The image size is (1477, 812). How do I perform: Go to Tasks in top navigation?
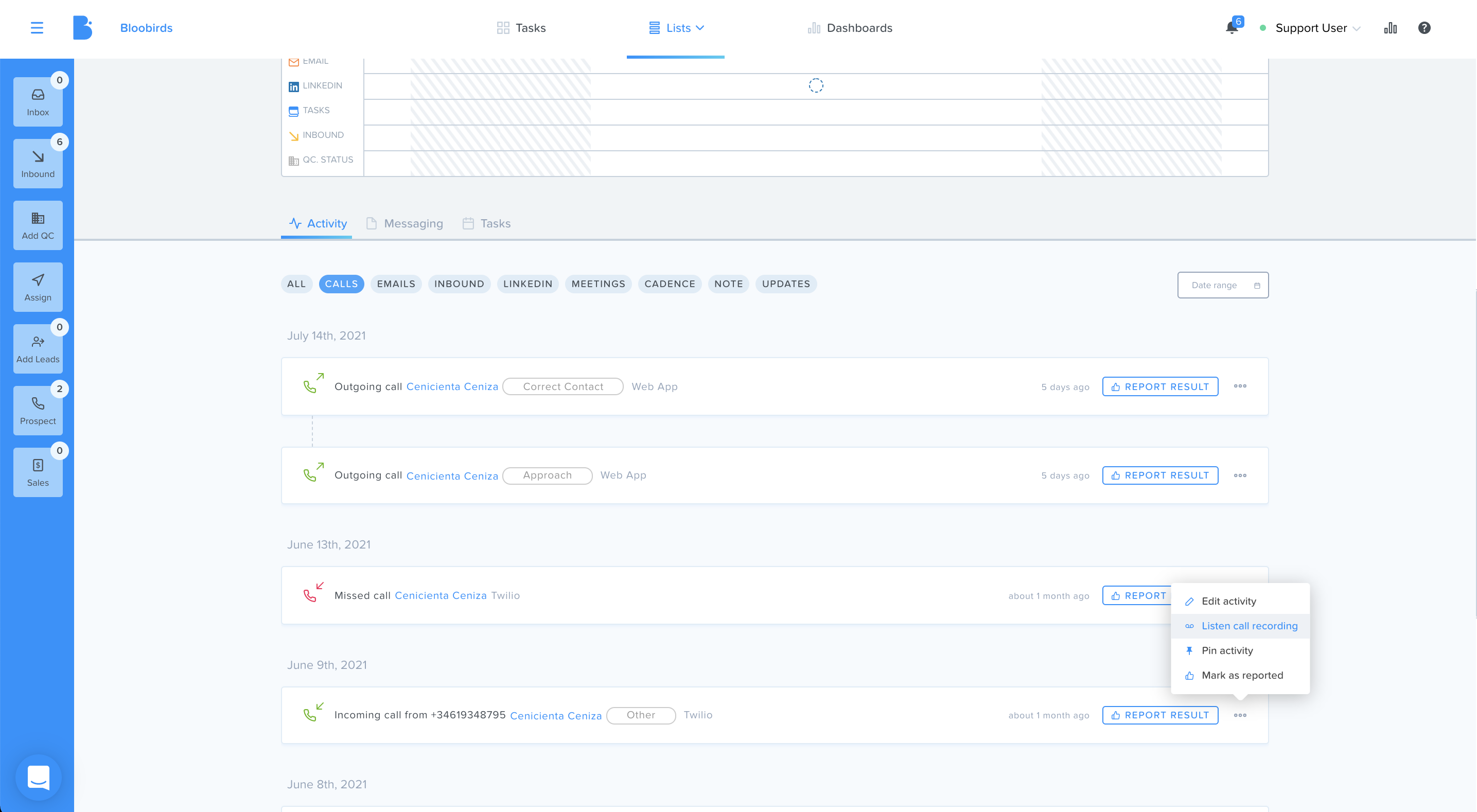(521, 27)
